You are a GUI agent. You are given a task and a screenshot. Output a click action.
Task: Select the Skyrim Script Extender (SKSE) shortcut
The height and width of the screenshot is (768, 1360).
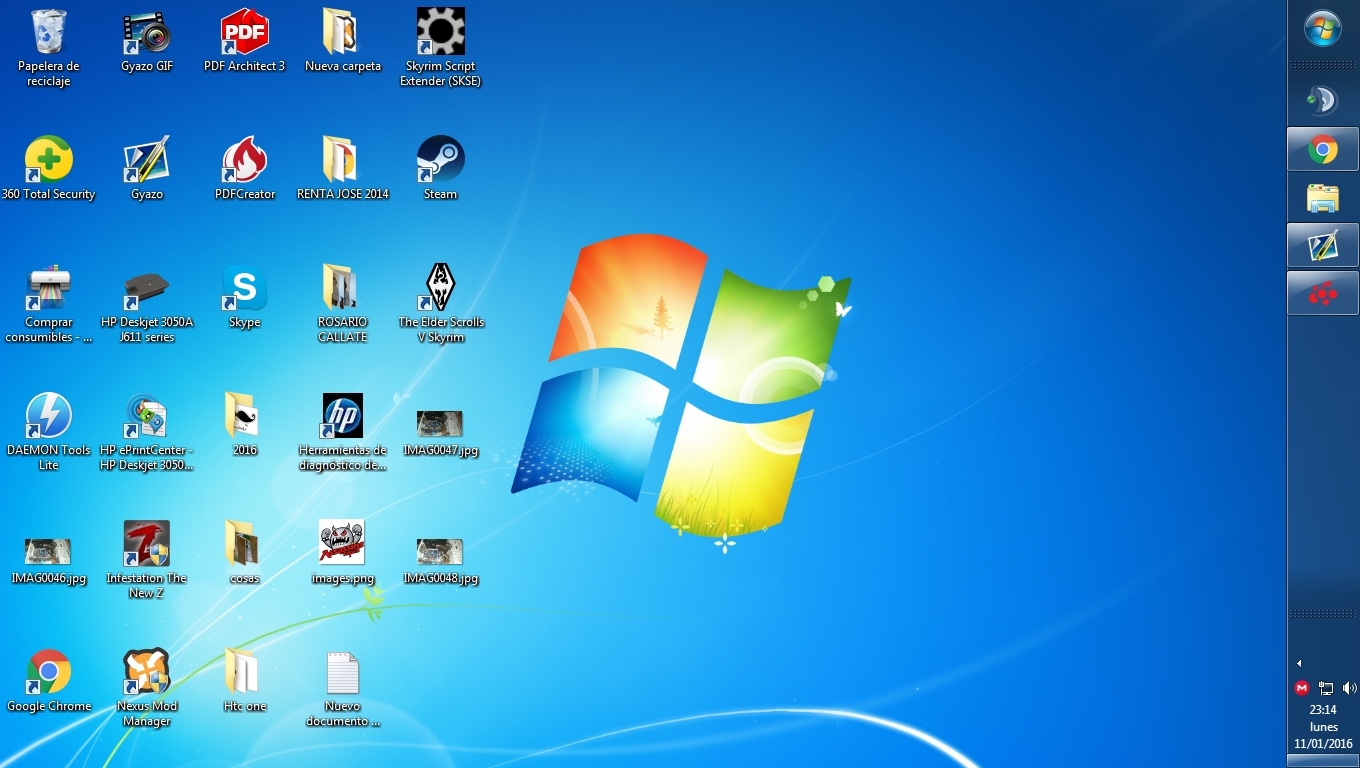(x=441, y=48)
